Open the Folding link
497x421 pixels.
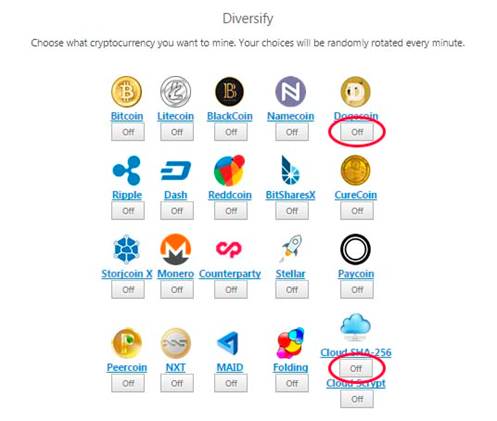pos(291,367)
